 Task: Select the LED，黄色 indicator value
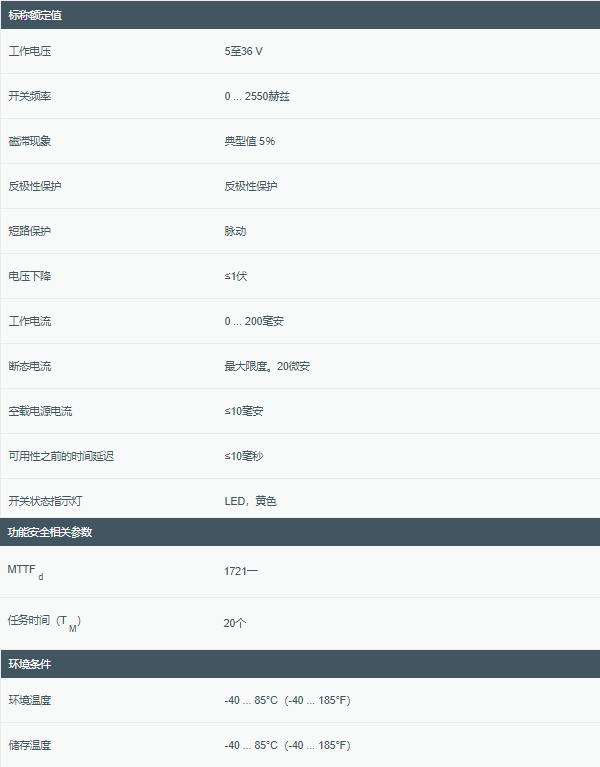point(250,501)
